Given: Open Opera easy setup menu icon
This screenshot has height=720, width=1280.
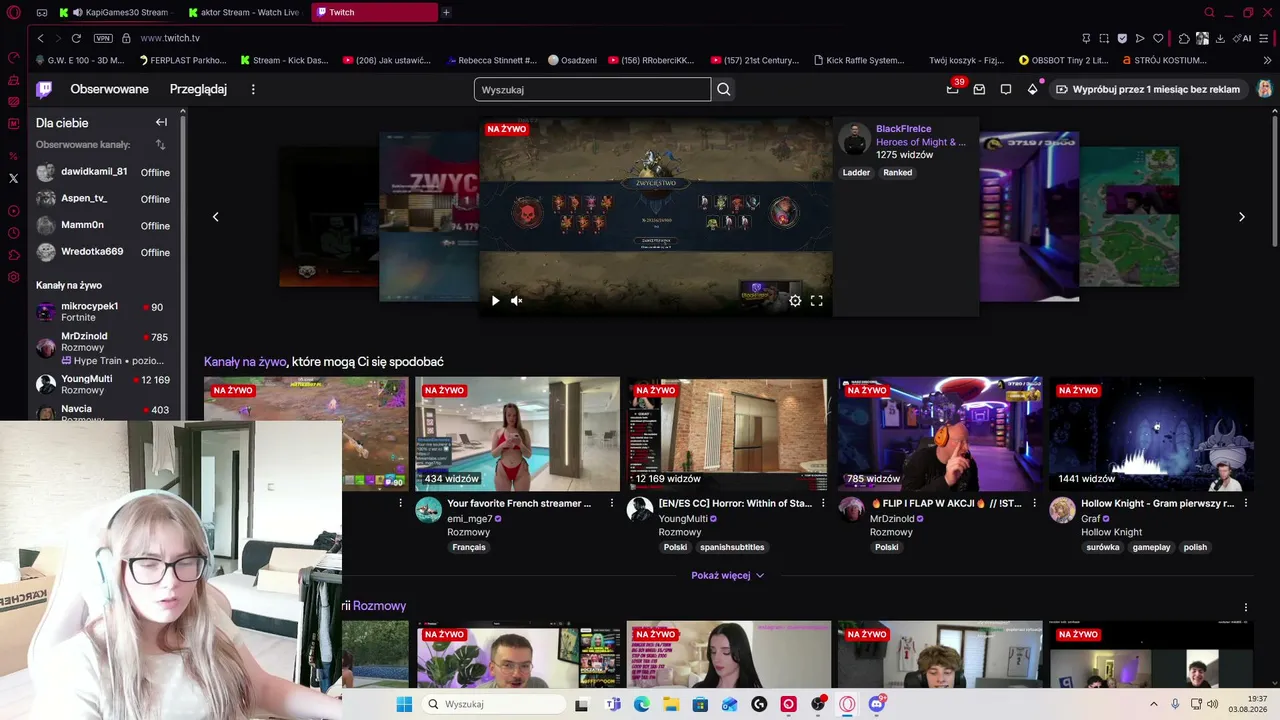Looking at the screenshot, I should pyautogui.click(x=1265, y=38).
